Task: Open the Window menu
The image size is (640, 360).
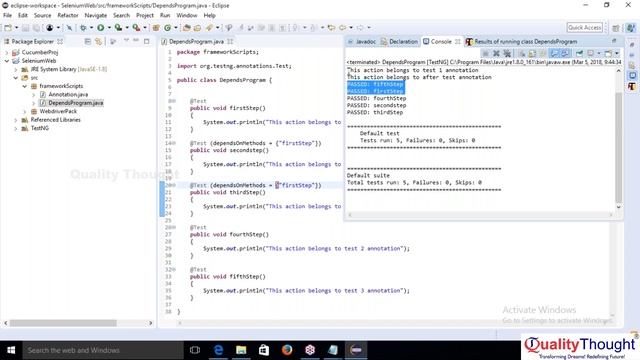Action: pos(187,15)
